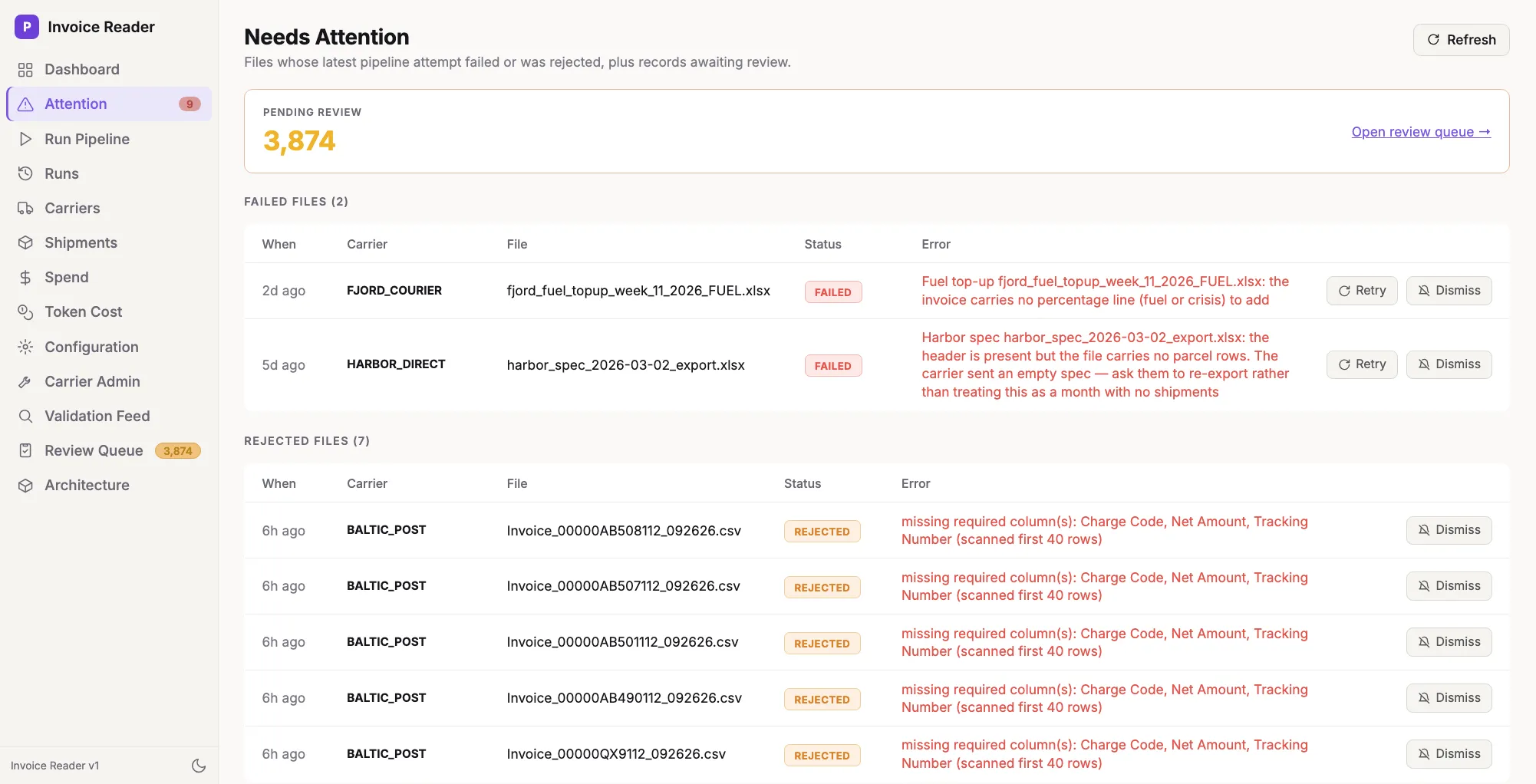Open the Carriers section

tap(109, 208)
